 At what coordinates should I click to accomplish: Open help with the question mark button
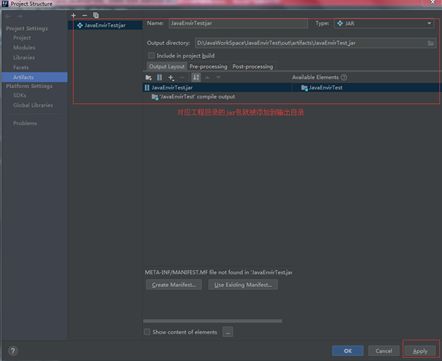pos(13,351)
